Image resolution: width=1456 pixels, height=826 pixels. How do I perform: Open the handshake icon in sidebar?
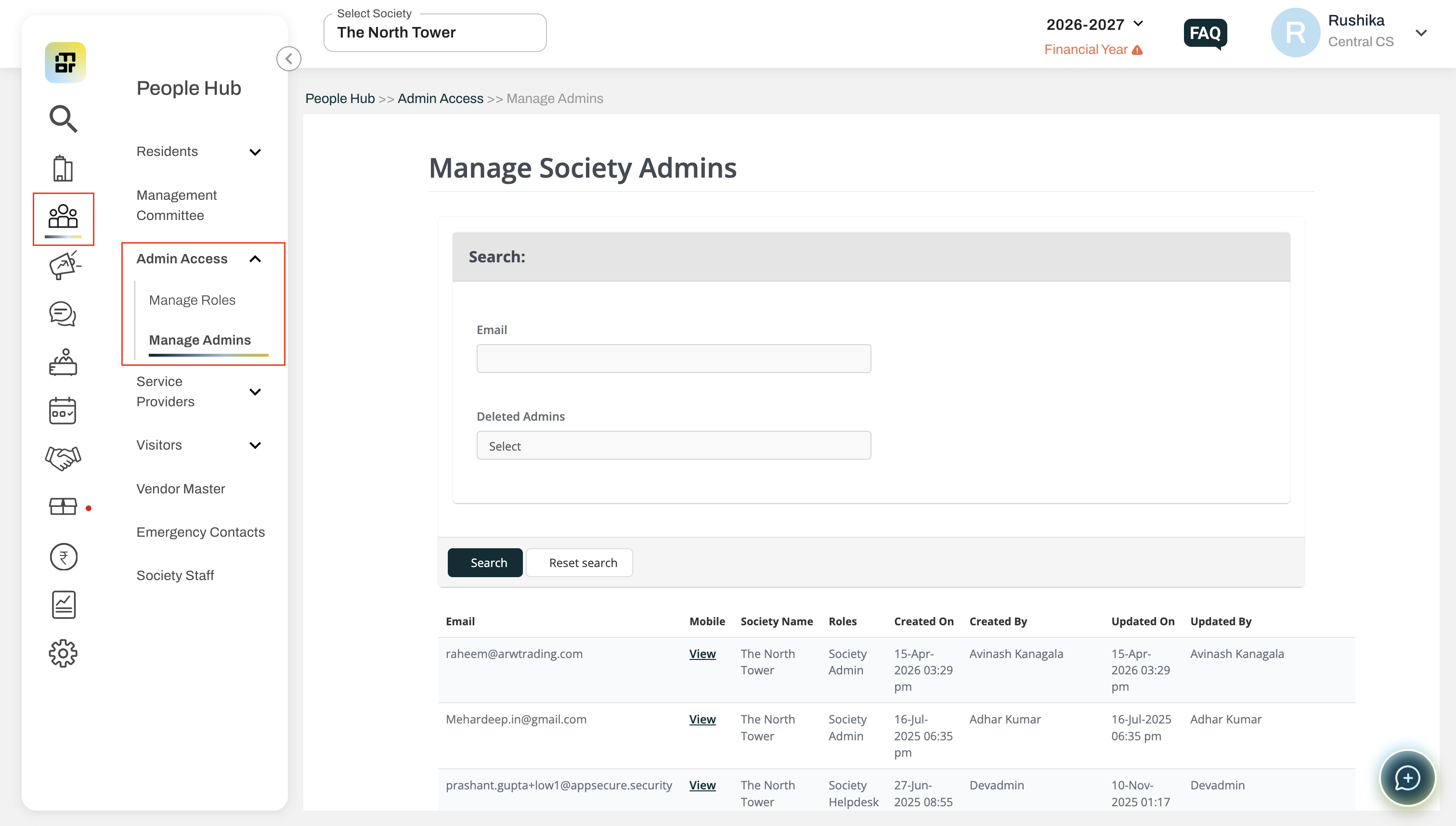tap(63, 458)
